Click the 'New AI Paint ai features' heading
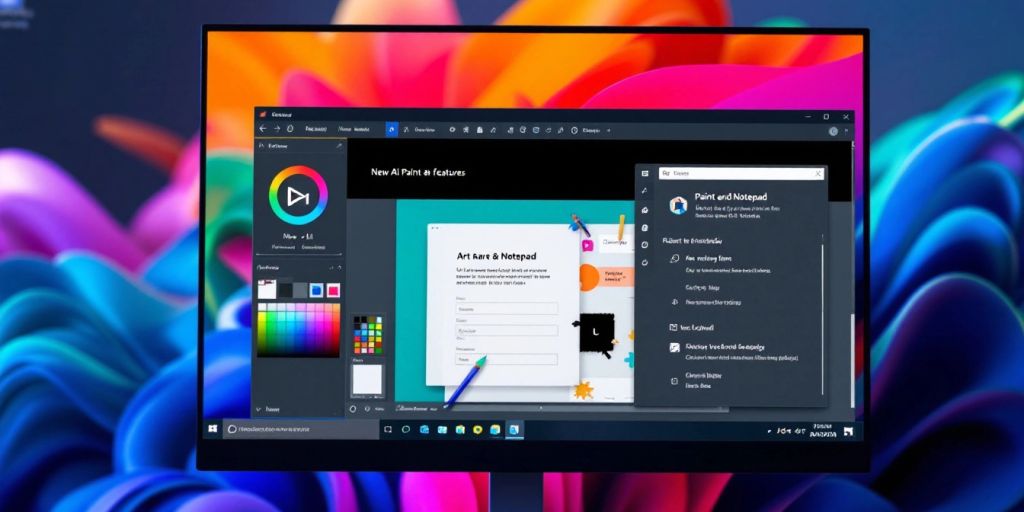This screenshot has height=512, width=1024. (x=418, y=172)
